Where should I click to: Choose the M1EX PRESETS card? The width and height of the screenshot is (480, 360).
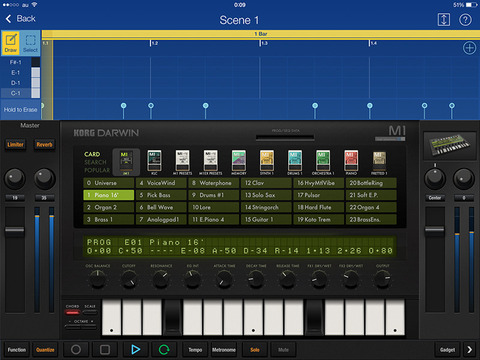[211, 162]
